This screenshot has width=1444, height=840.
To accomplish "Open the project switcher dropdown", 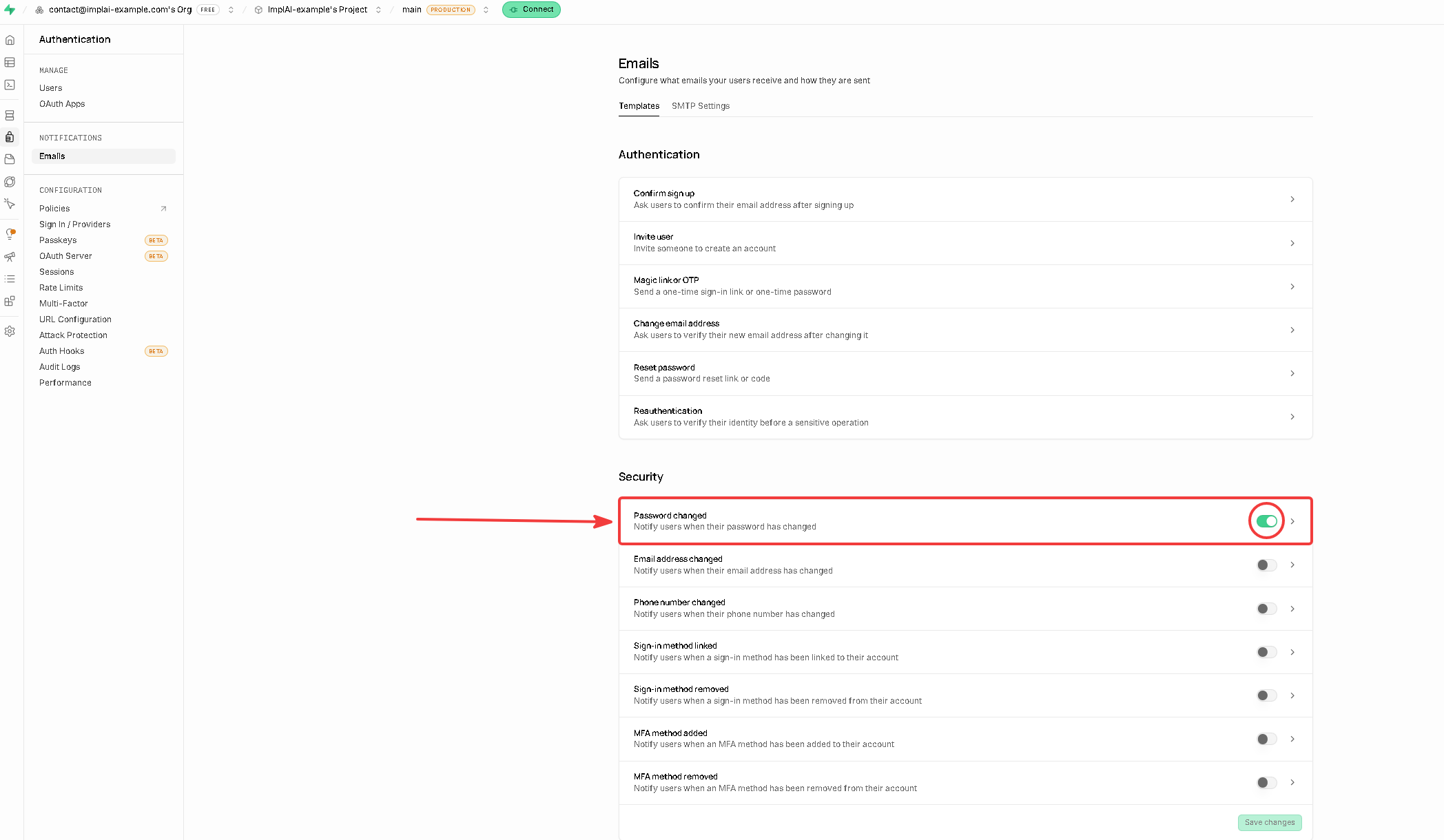I will click(x=378, y=10).
